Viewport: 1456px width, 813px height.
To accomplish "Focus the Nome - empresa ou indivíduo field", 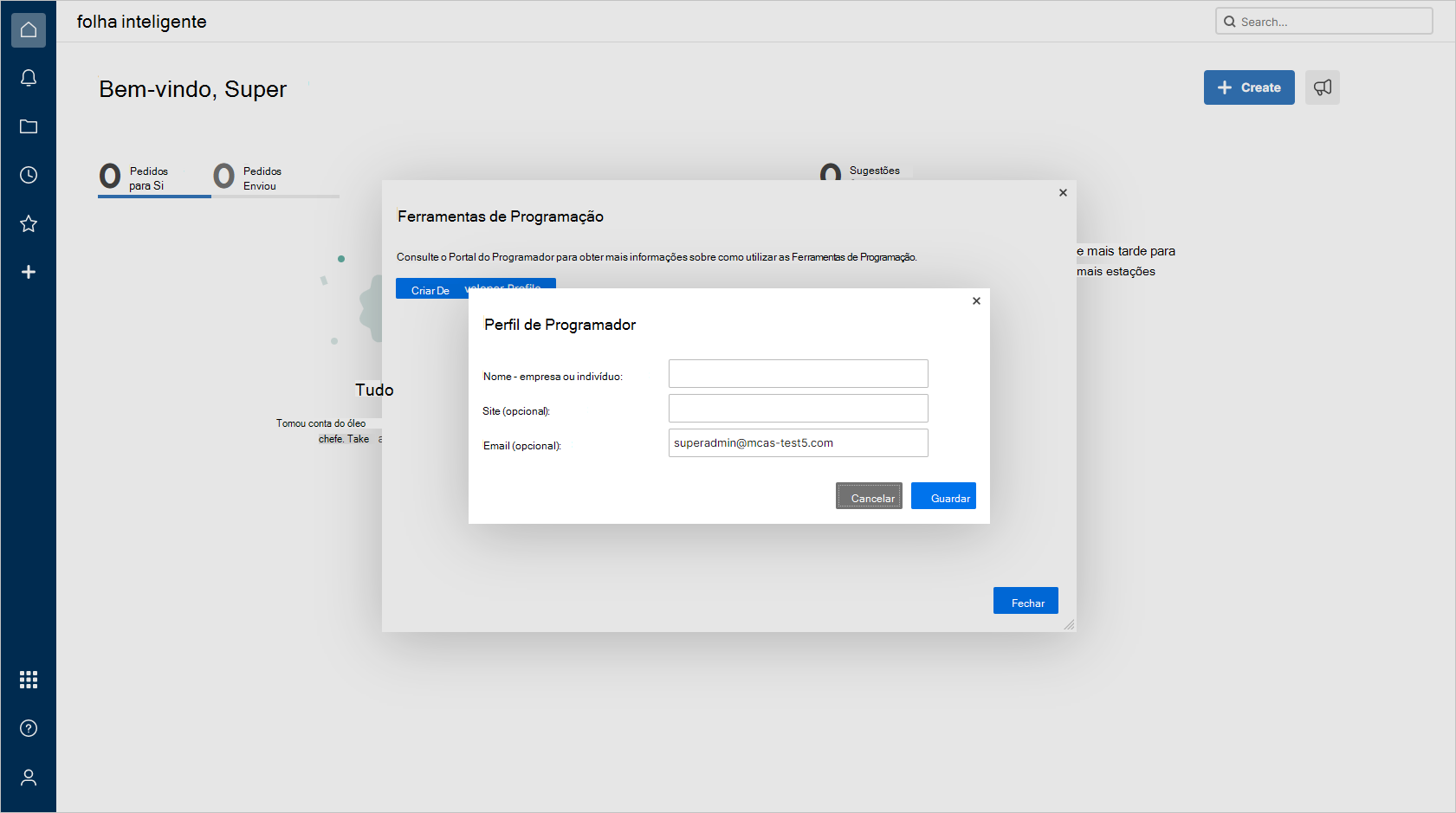I will [798, 374].
